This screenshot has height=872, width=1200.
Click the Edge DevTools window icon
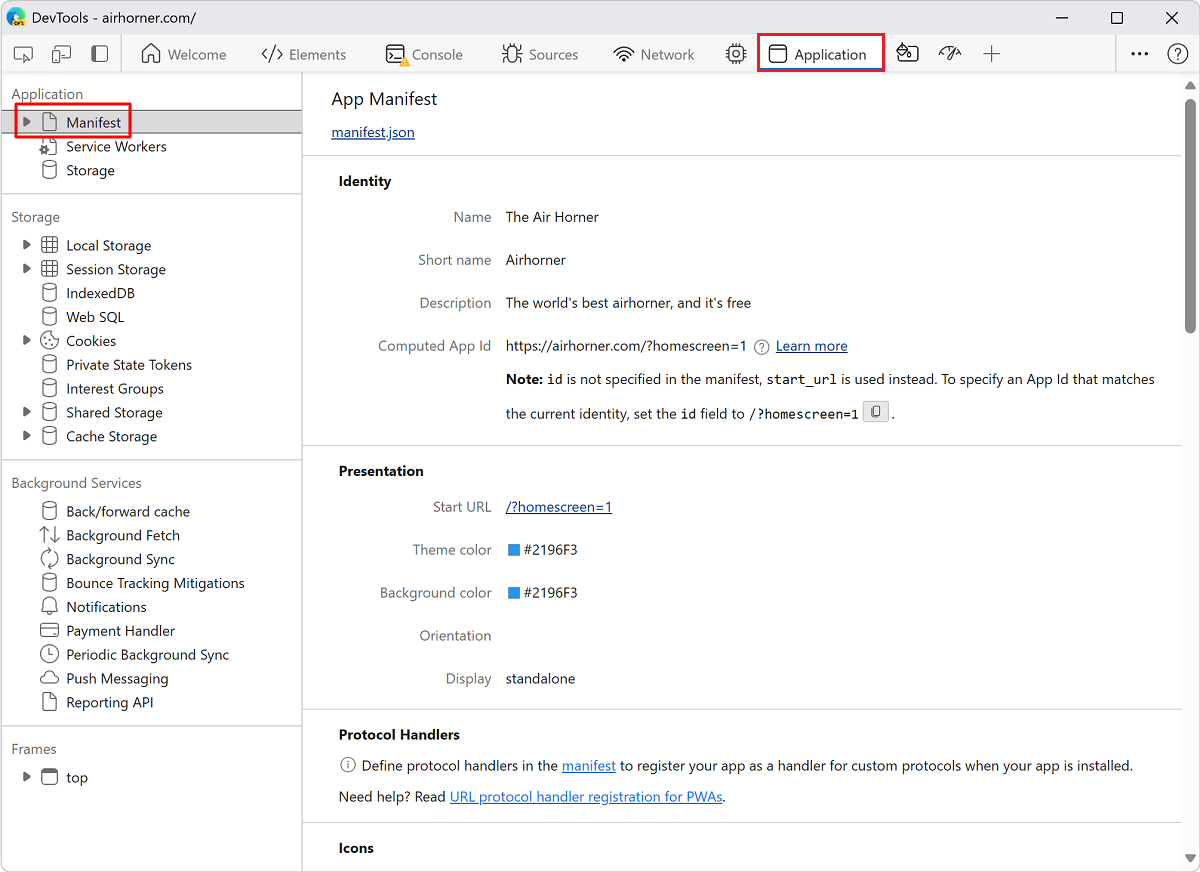click(x=16, y=18)
